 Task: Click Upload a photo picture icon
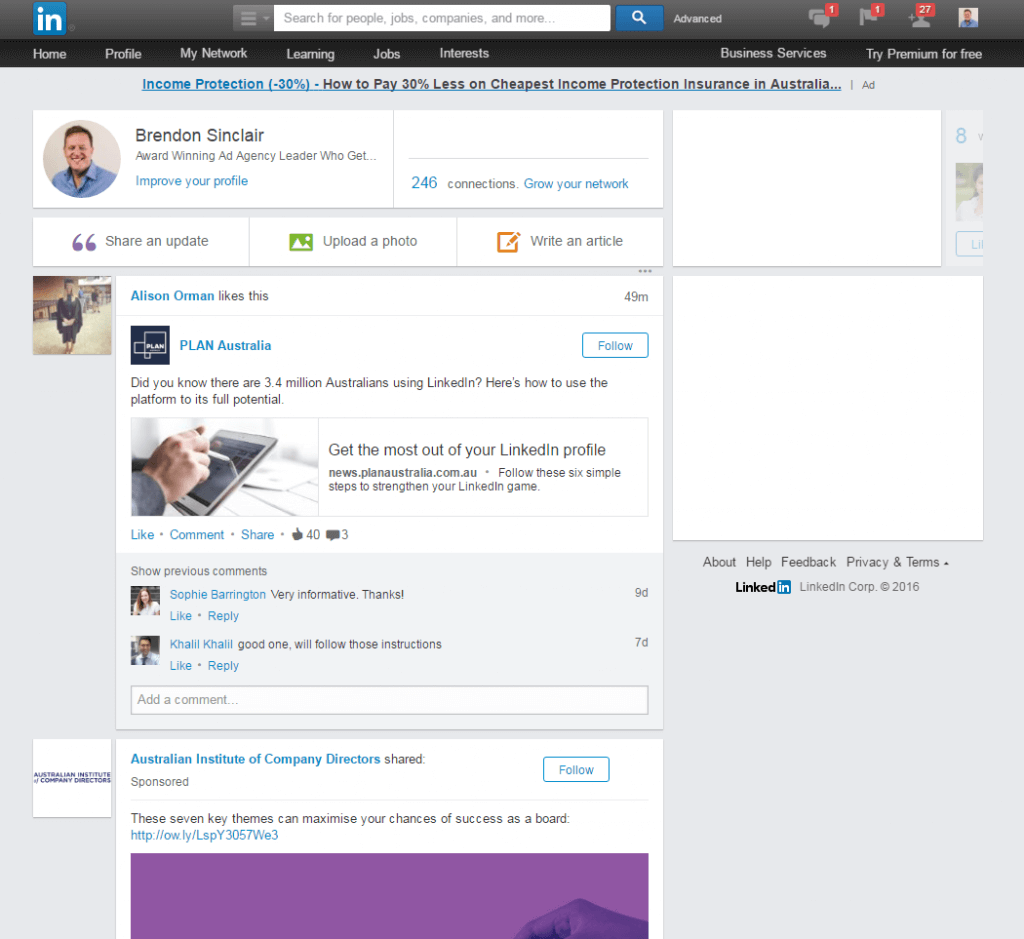click(x=301, y=242)
